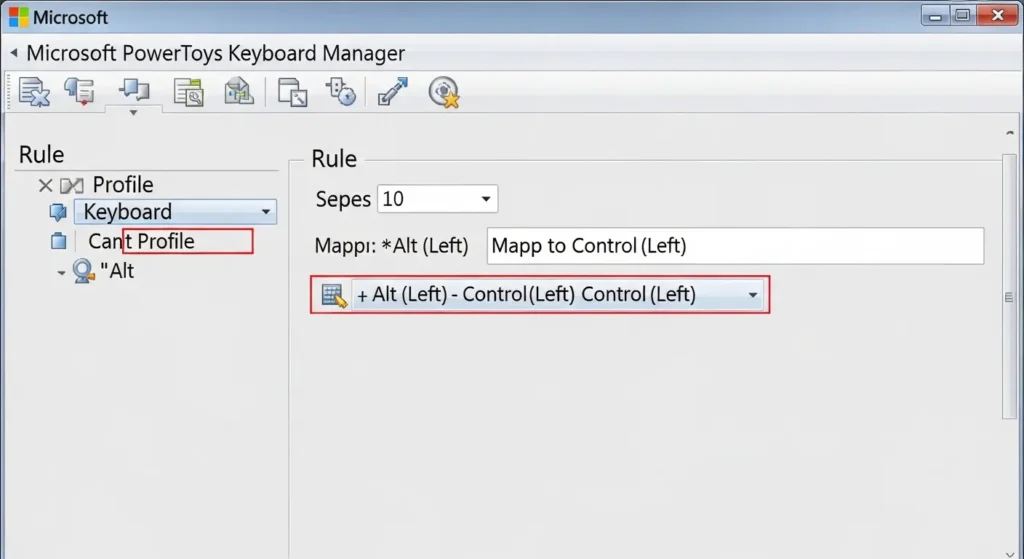Collapse the "Alt tree node arrow
The width and height of the screenshot is (1024, 559).
61,272
